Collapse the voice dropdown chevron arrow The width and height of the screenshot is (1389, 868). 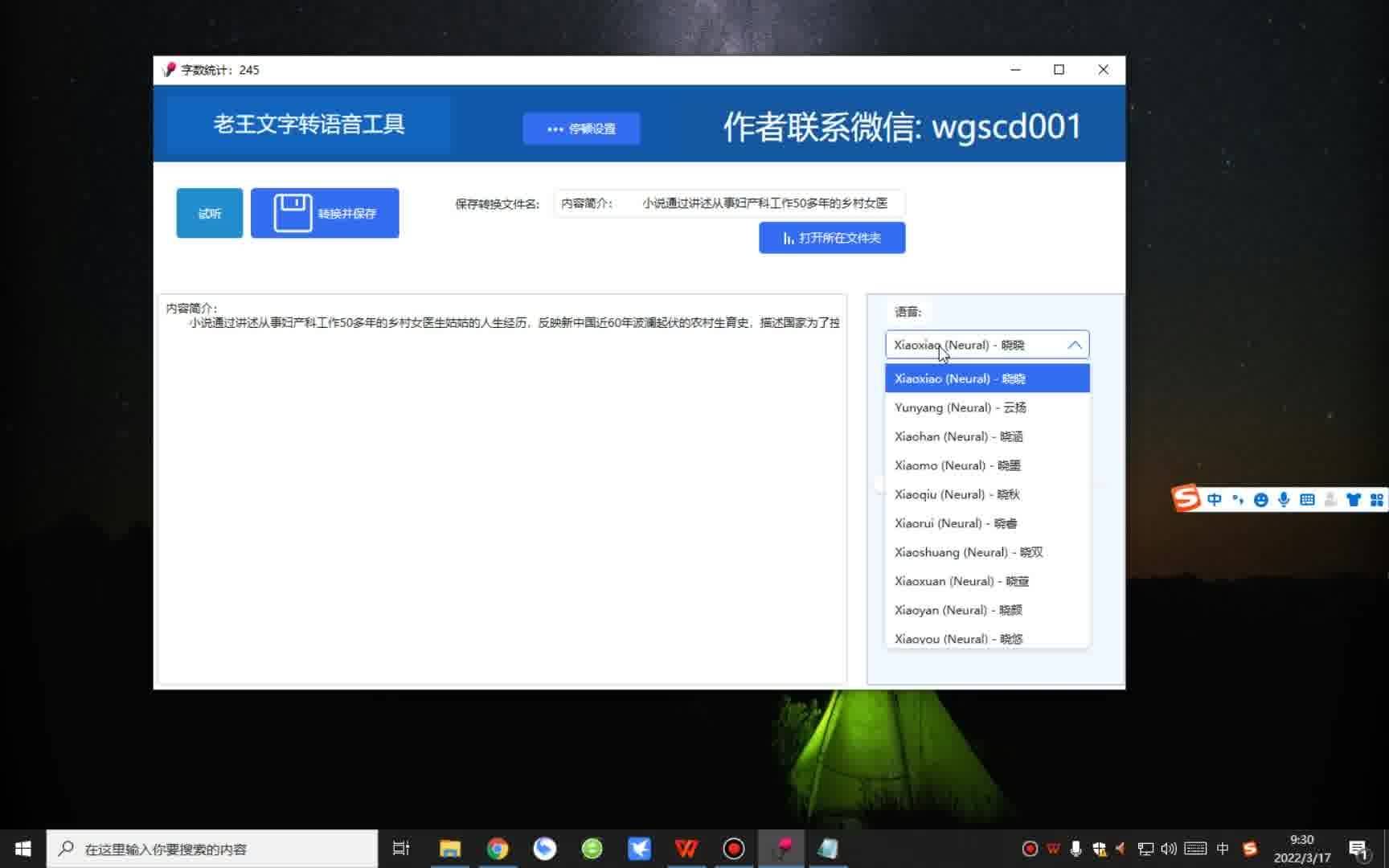(x=1074, y=345)
